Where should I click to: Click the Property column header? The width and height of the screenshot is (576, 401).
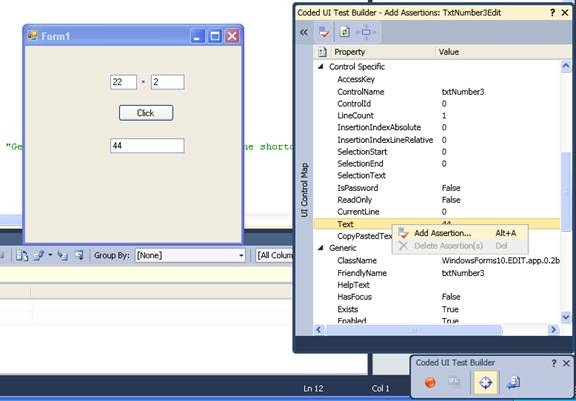(383, 52)
